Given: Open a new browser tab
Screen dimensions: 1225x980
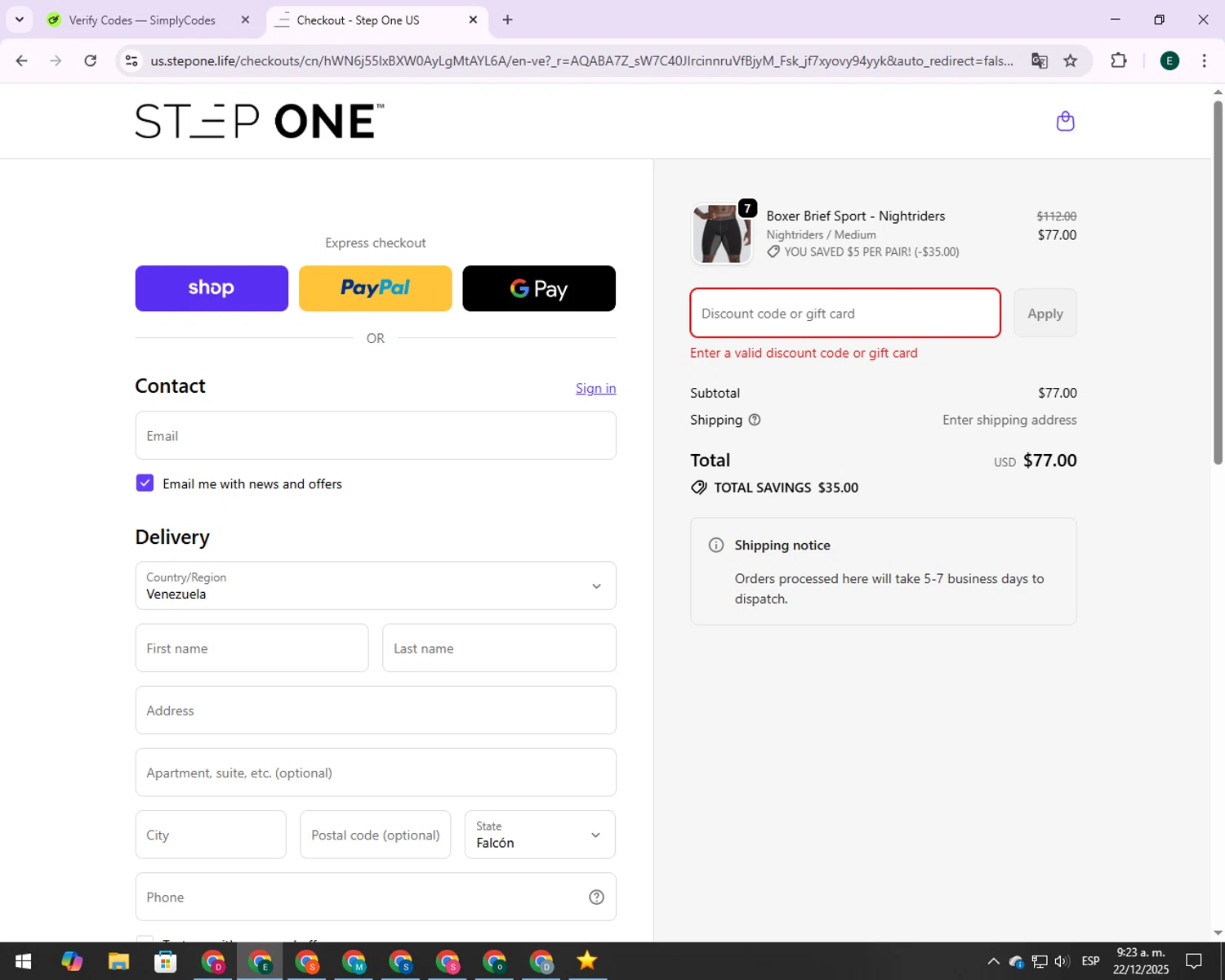Looking at the screenshot, I should coord(507,20).
